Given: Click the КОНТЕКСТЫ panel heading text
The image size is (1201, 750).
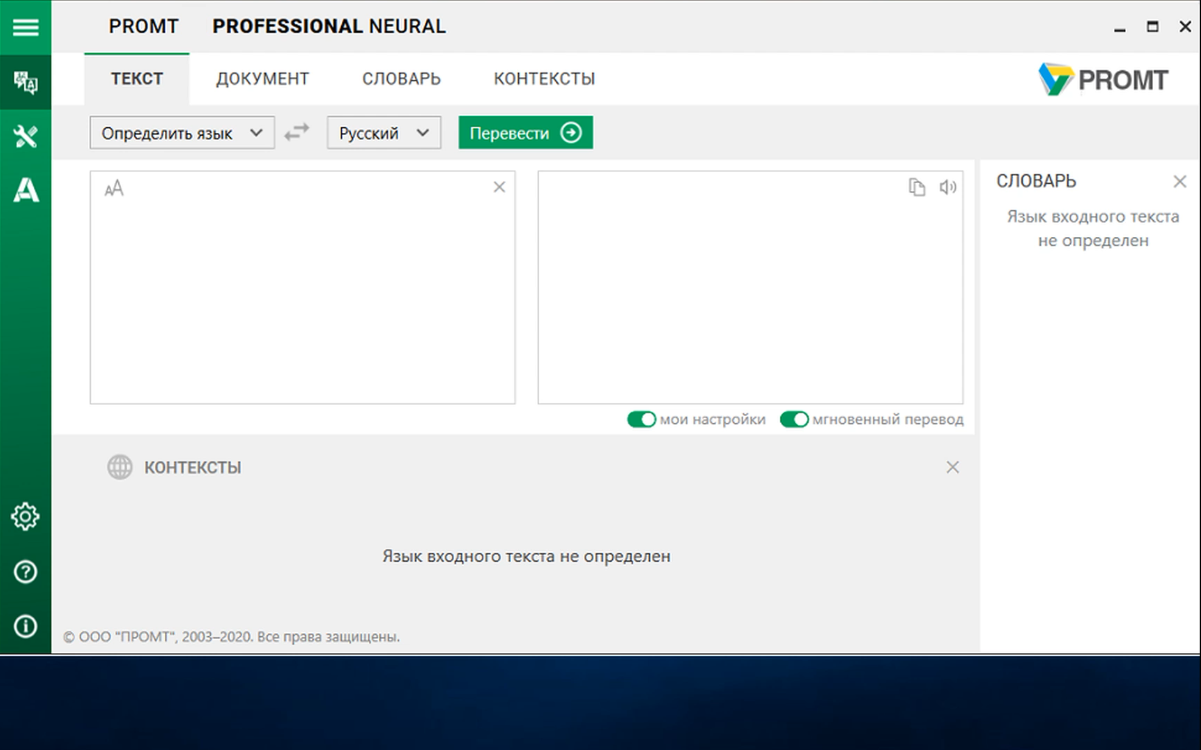Looking at the screenshot, I should tap(193, 467).
